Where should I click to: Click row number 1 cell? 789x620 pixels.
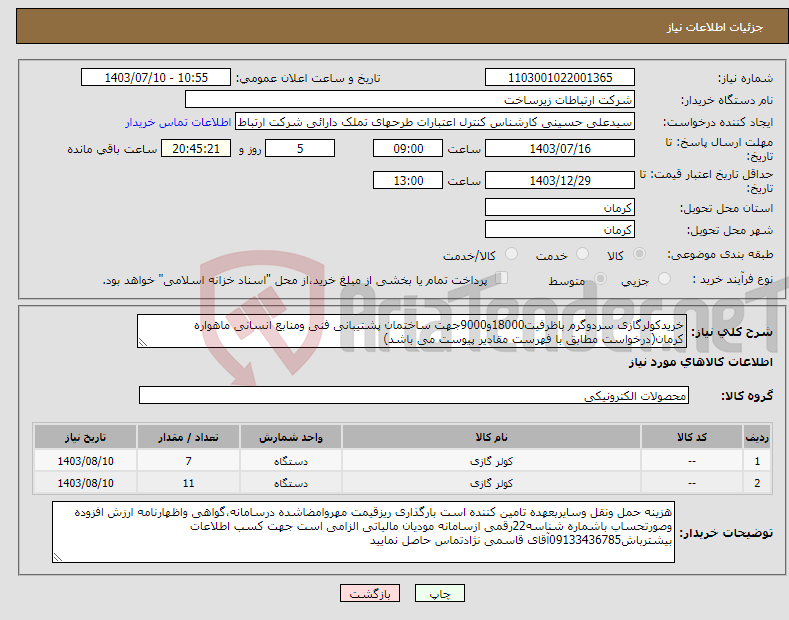757,461
